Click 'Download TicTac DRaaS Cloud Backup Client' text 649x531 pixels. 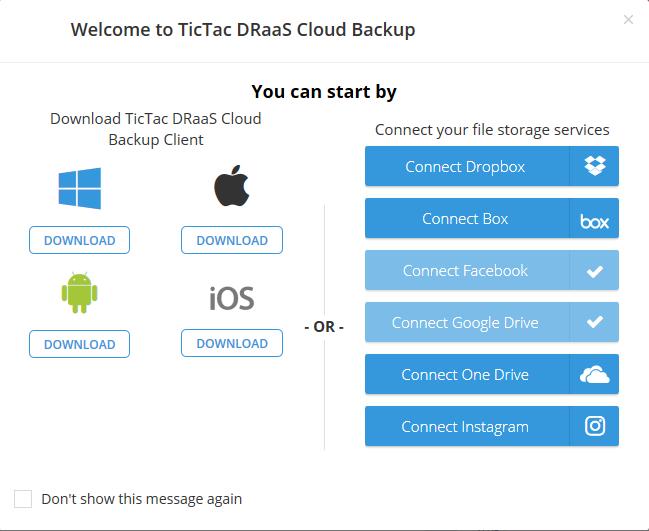click(x=156, y=129)
